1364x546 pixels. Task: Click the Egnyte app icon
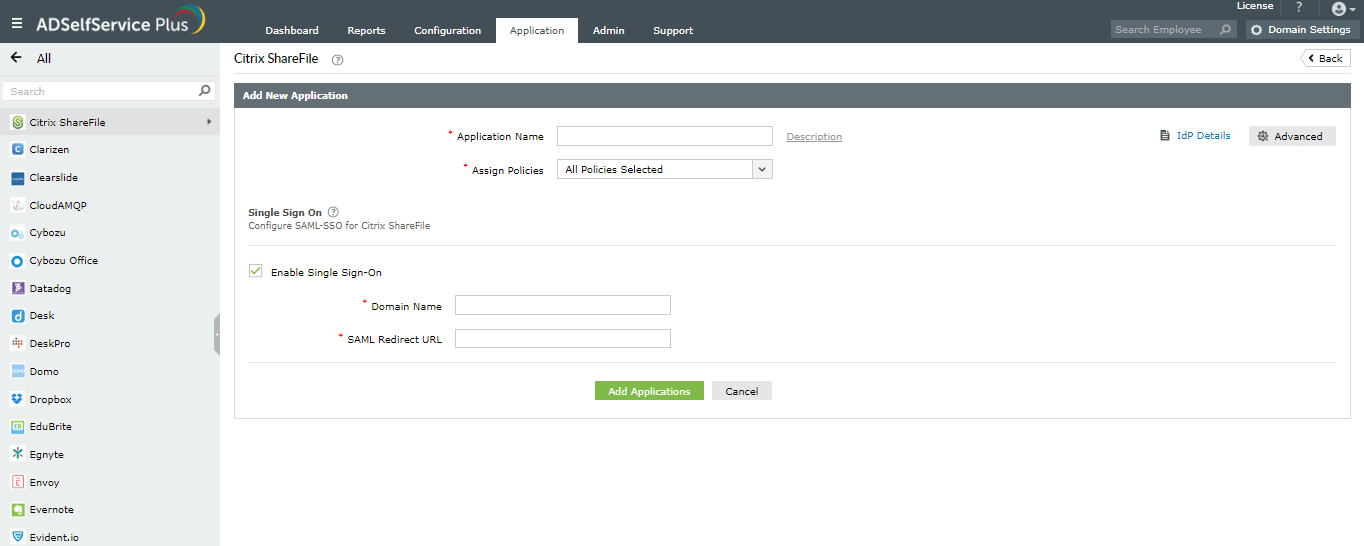18,454
